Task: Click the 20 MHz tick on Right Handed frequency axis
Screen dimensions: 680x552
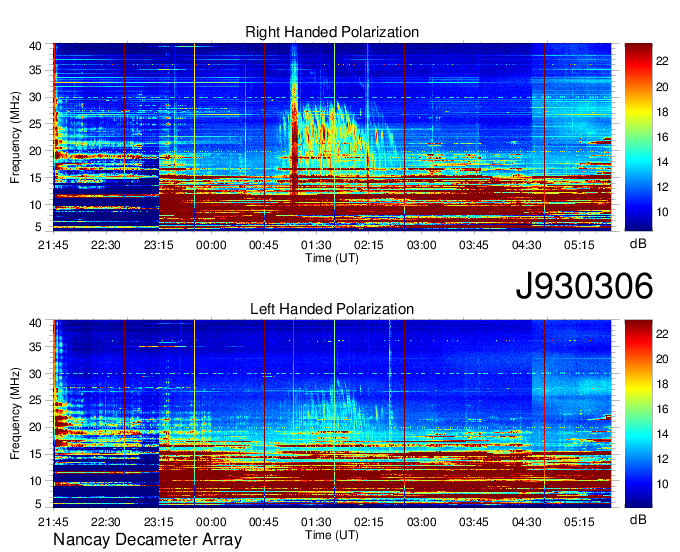Action: tap(35, 151)
